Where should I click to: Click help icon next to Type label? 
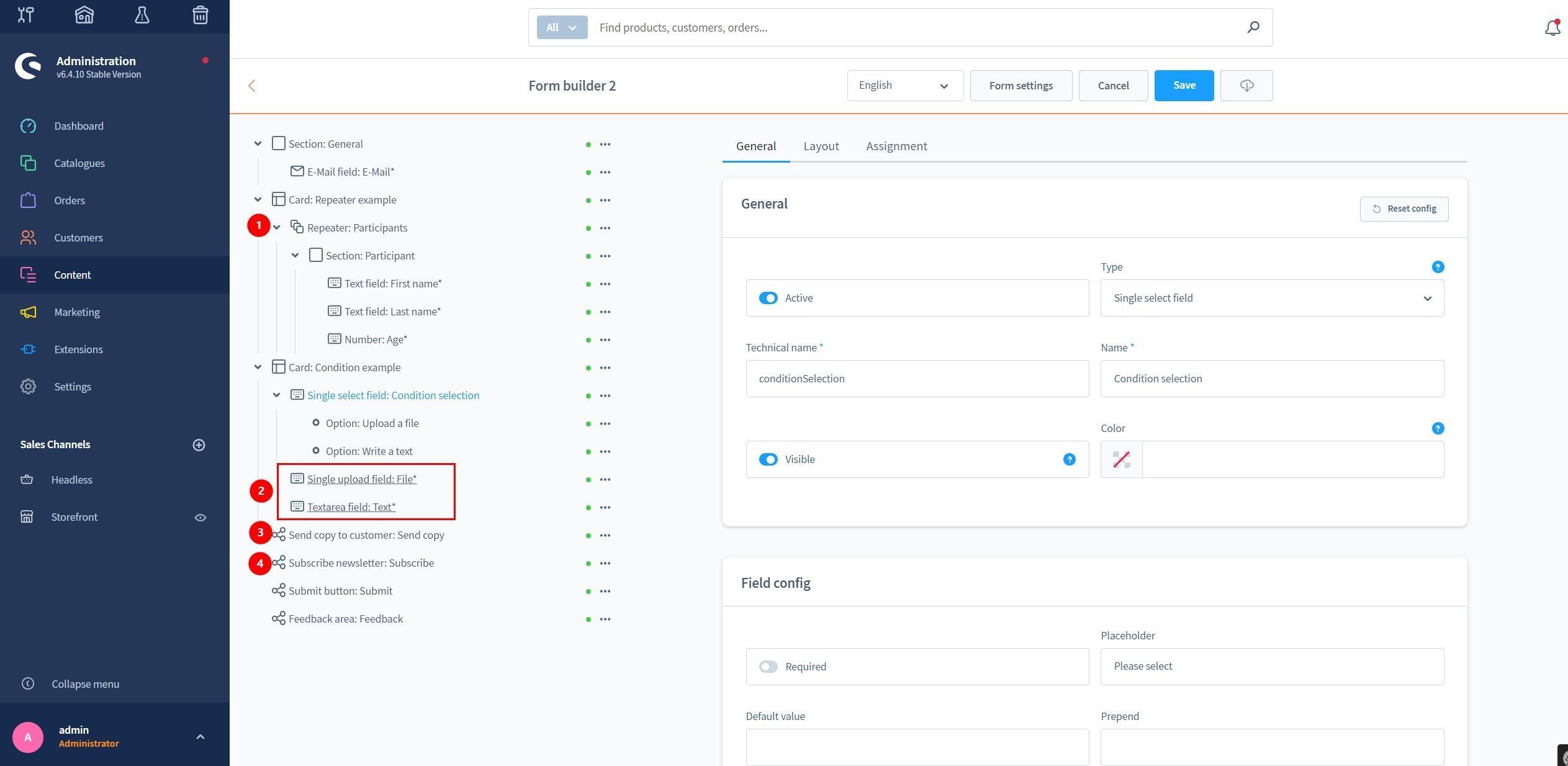[1437, 267]
